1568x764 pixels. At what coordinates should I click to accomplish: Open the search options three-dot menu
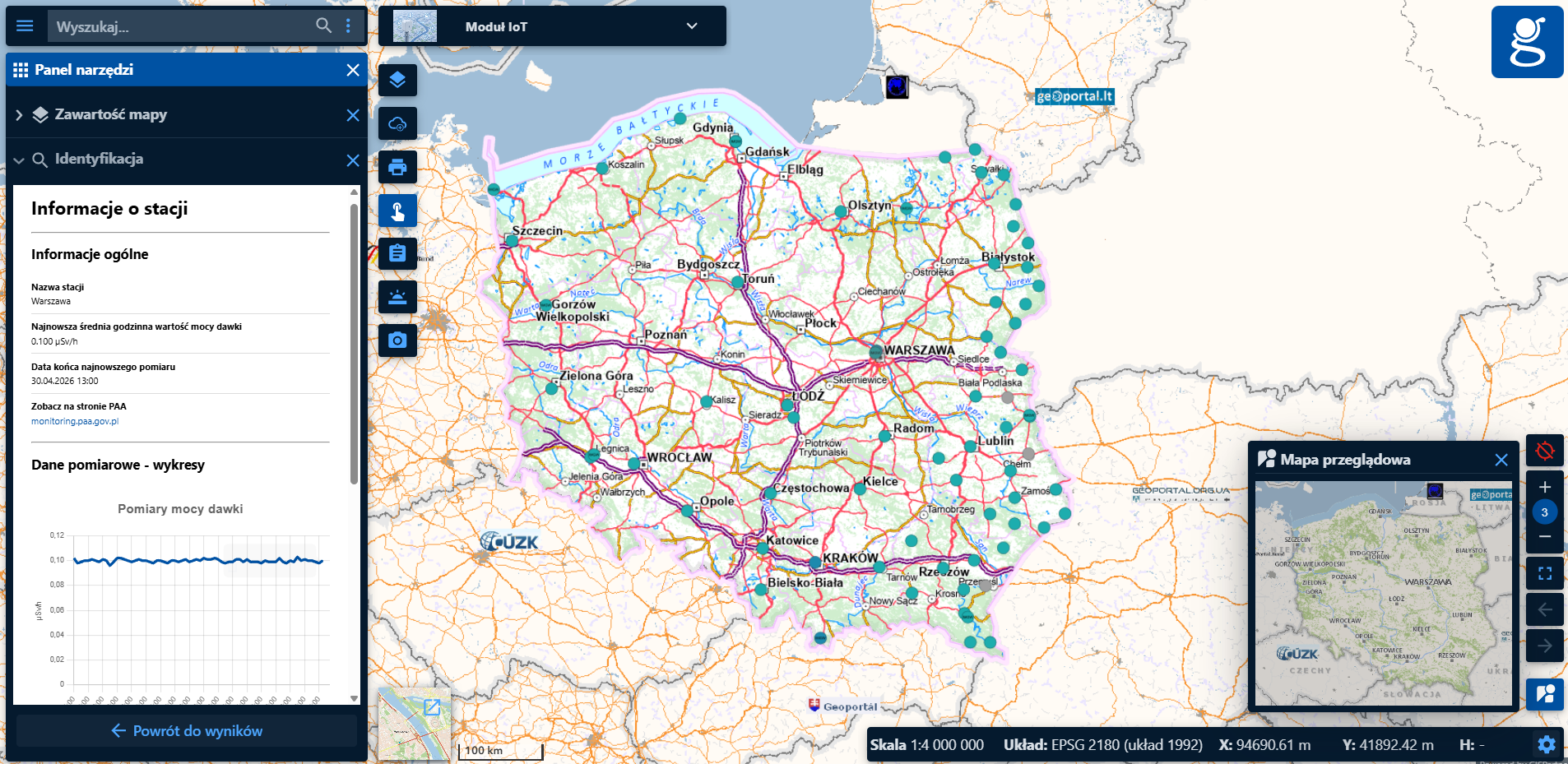pyautogui.click(x=349, y=26)
